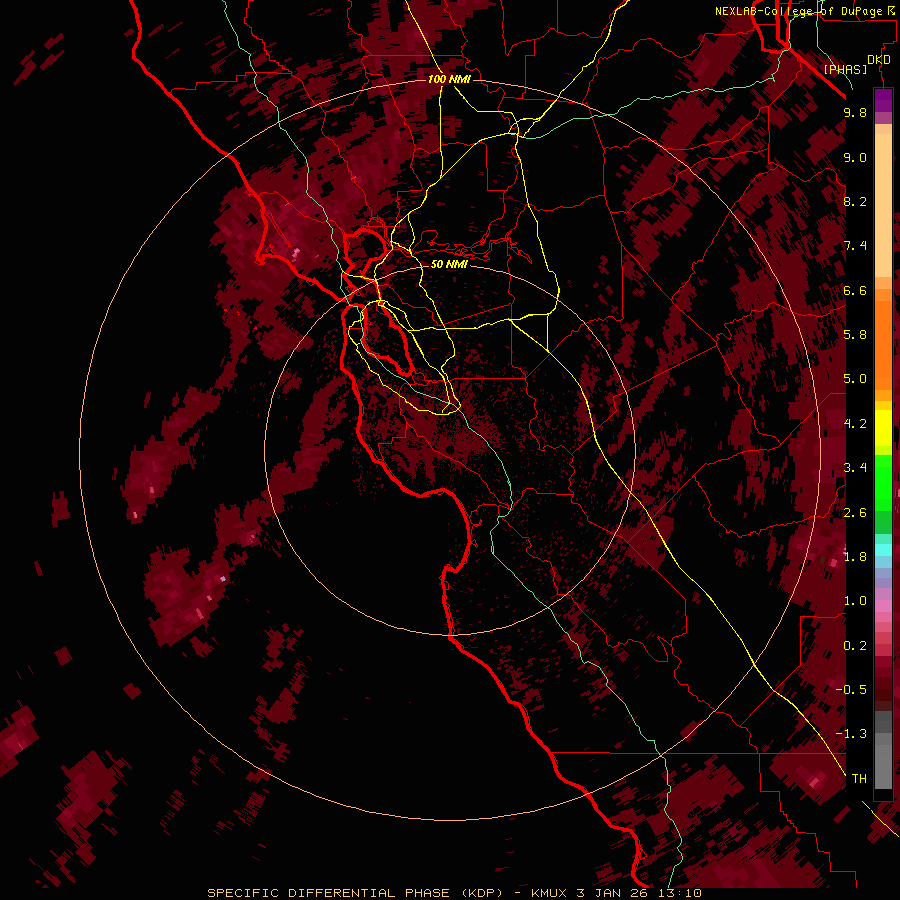900x900 pixels.
Task: Click the -1.3 value on the color scale
Action: [x=851, y=734]
